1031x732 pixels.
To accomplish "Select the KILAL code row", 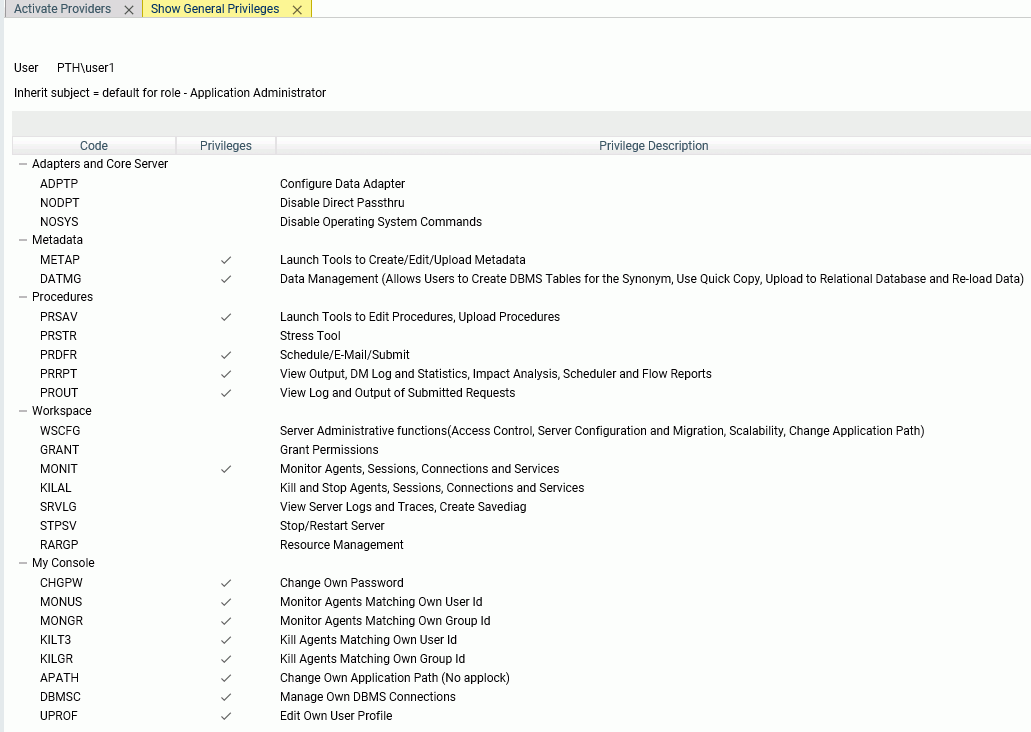I will click(55, 489).
